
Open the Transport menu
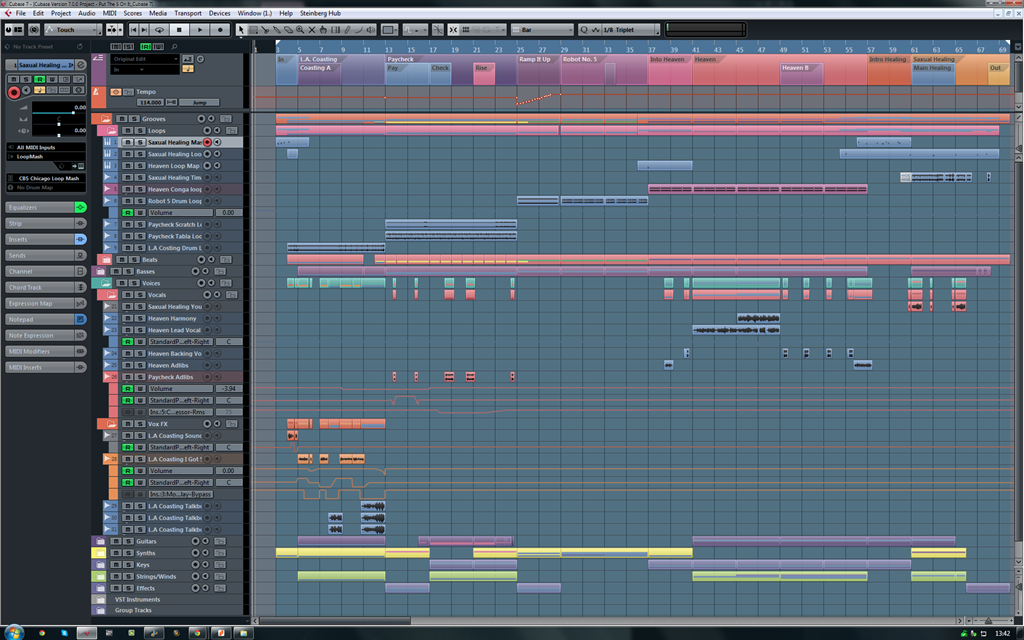click(x=187, y=13)
